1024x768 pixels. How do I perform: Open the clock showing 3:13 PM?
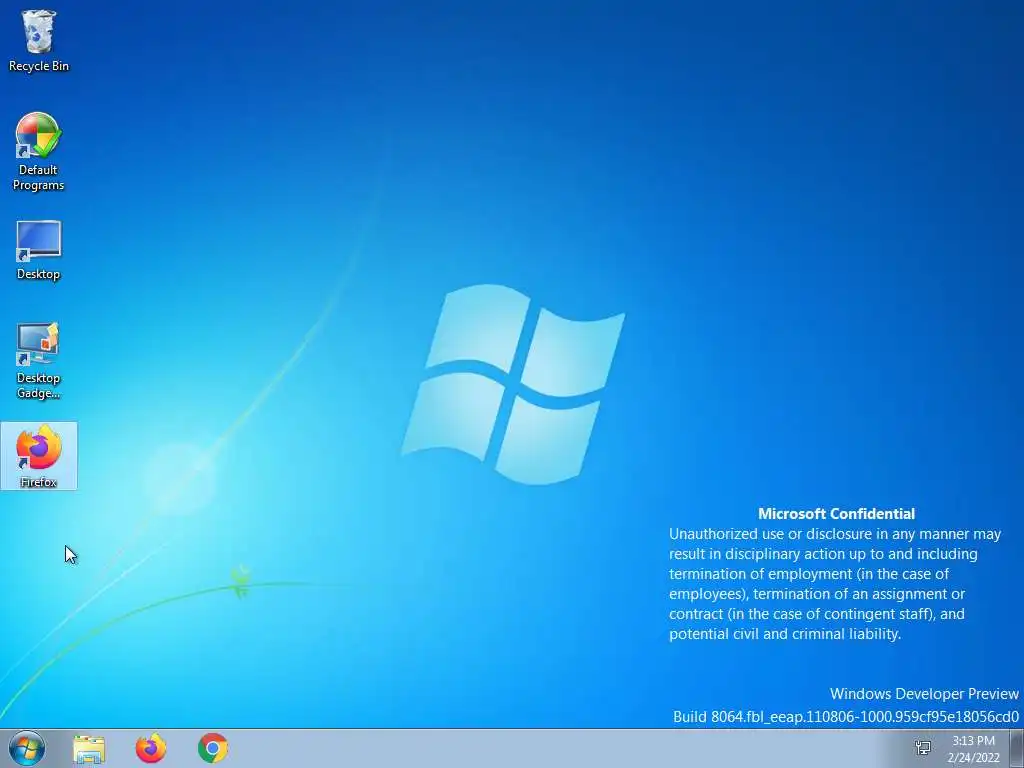(x=974, y=749)
